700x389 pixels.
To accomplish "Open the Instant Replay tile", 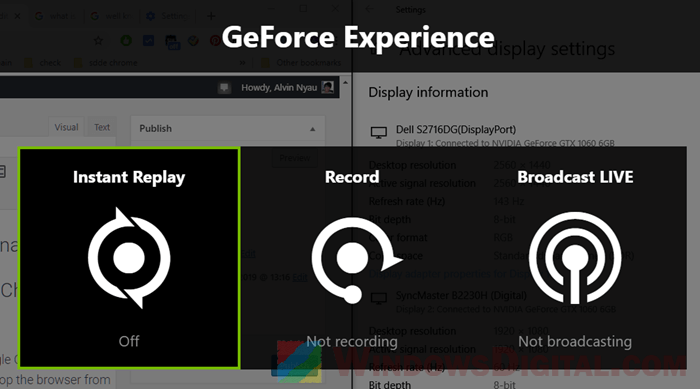I will [x=129, y=258].
